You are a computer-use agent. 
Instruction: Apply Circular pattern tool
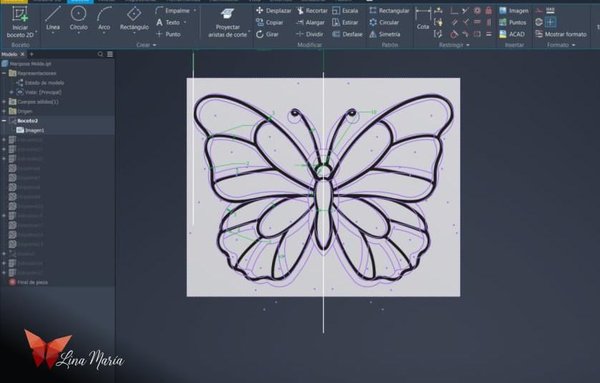point(384,23)
